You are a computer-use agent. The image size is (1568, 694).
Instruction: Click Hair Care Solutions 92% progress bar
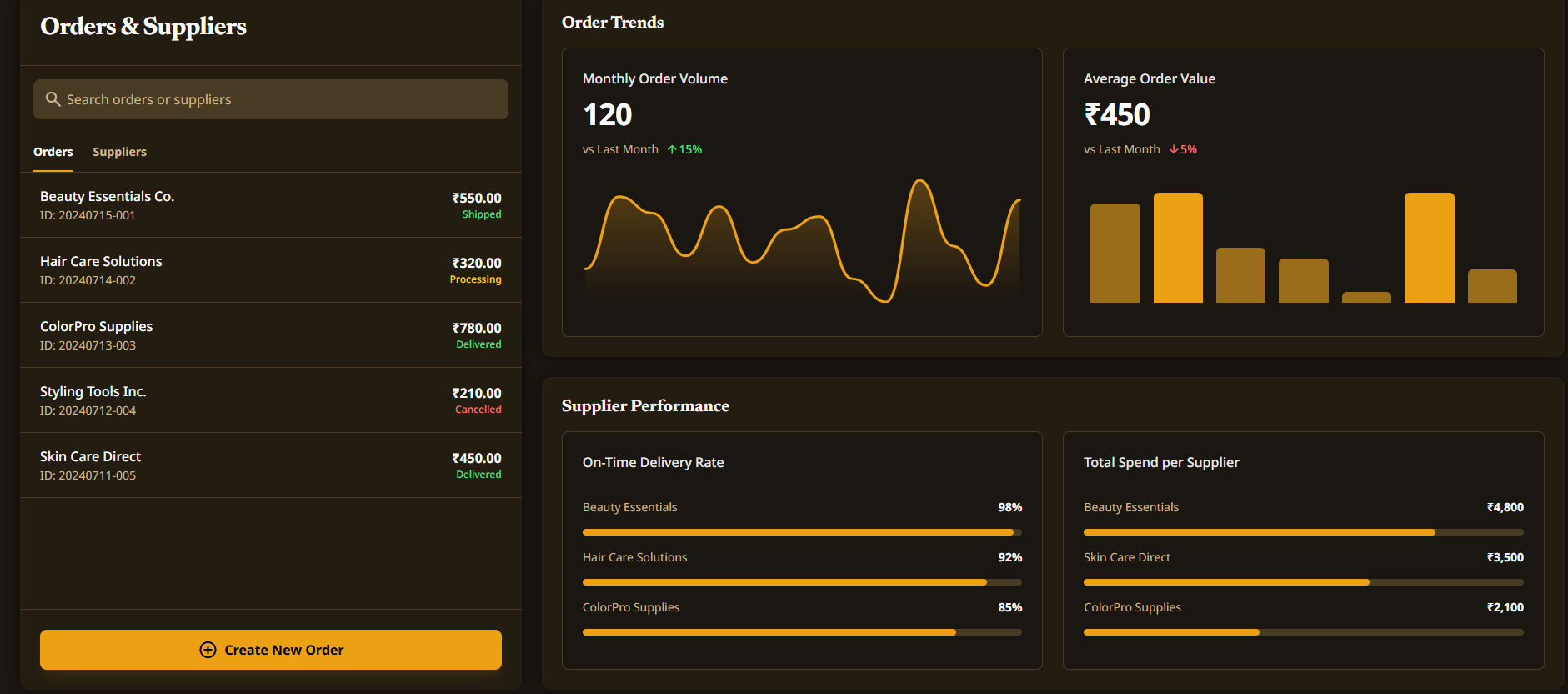801,582
